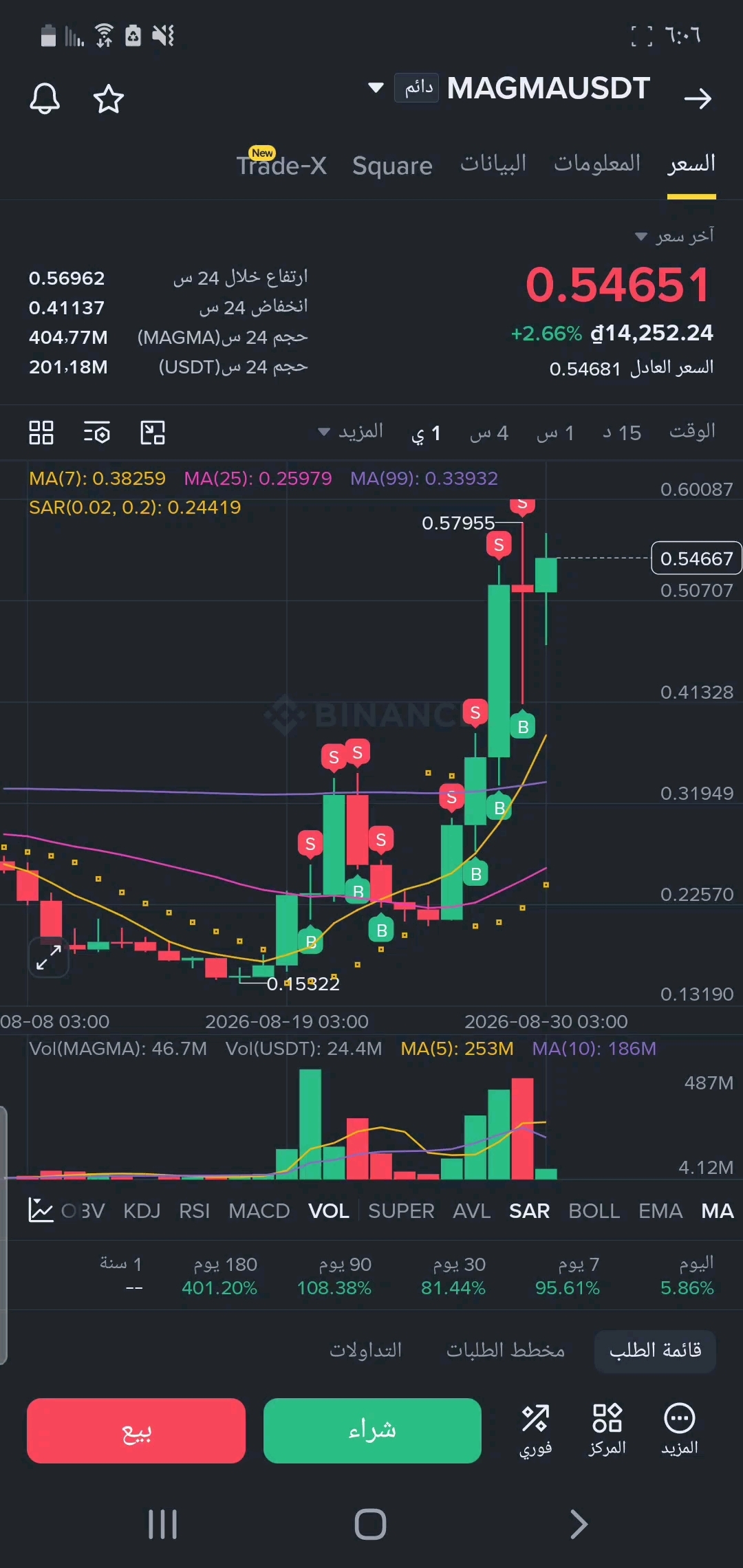
Task: Tap the price alert bell icon
Action: [45, 98]
